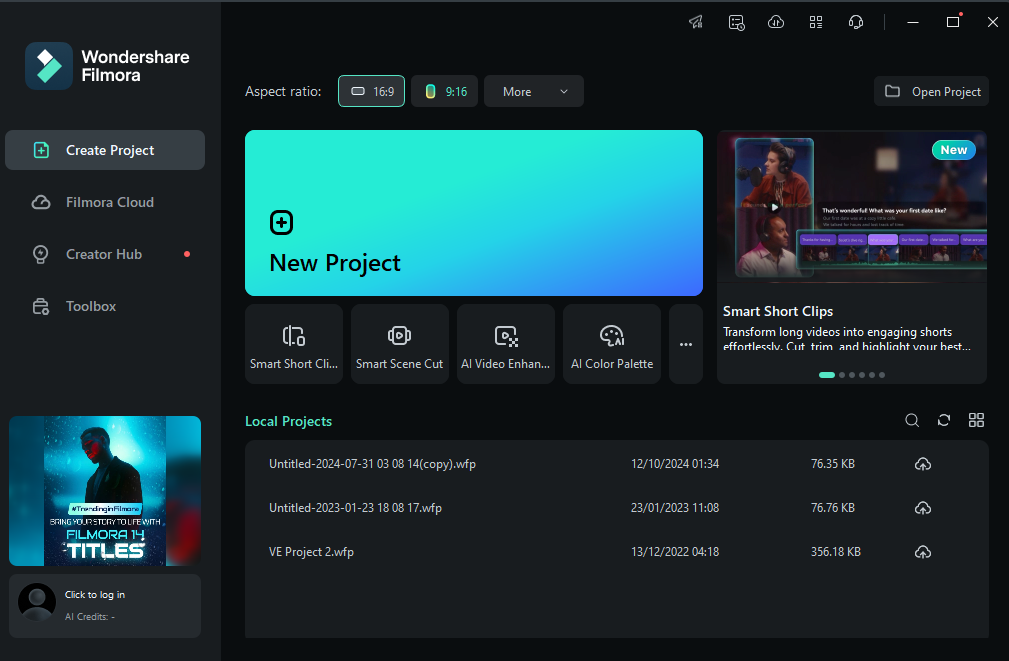The width and height of the screenshot is (1009, 661).
Task: Select the 16:9 aspect ratio
Action: pyautogui.click(x=371, y=91)
